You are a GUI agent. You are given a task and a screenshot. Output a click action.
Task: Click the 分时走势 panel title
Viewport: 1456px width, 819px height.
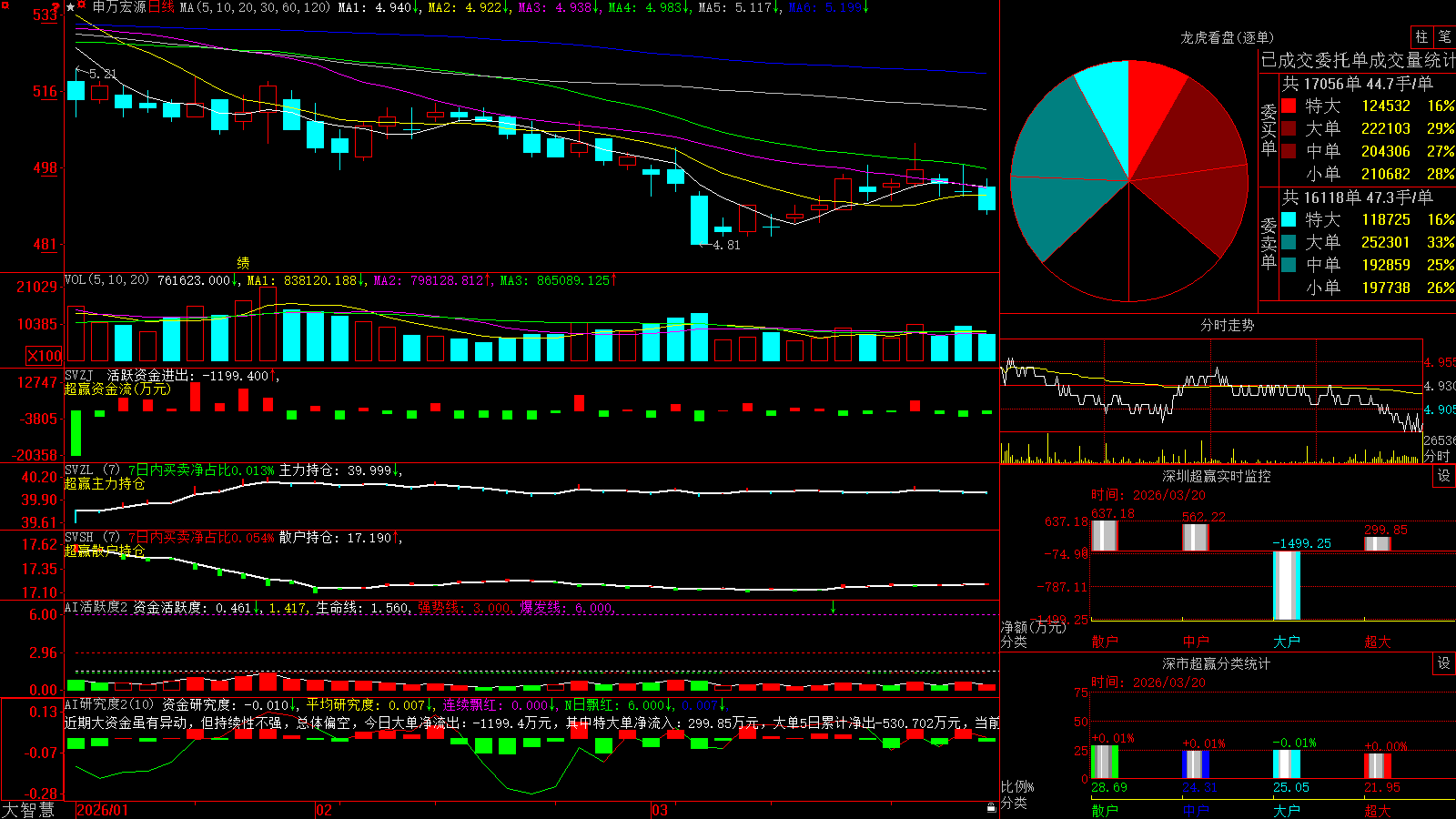pyautogui.click(x=1227, y=325)
